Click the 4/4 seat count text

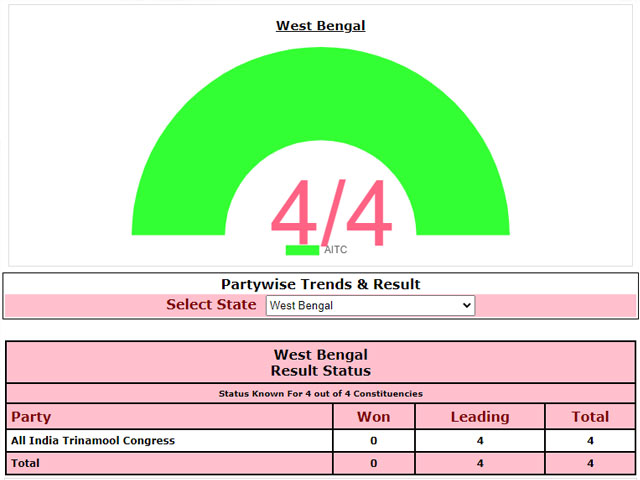(x=331, y=212)
